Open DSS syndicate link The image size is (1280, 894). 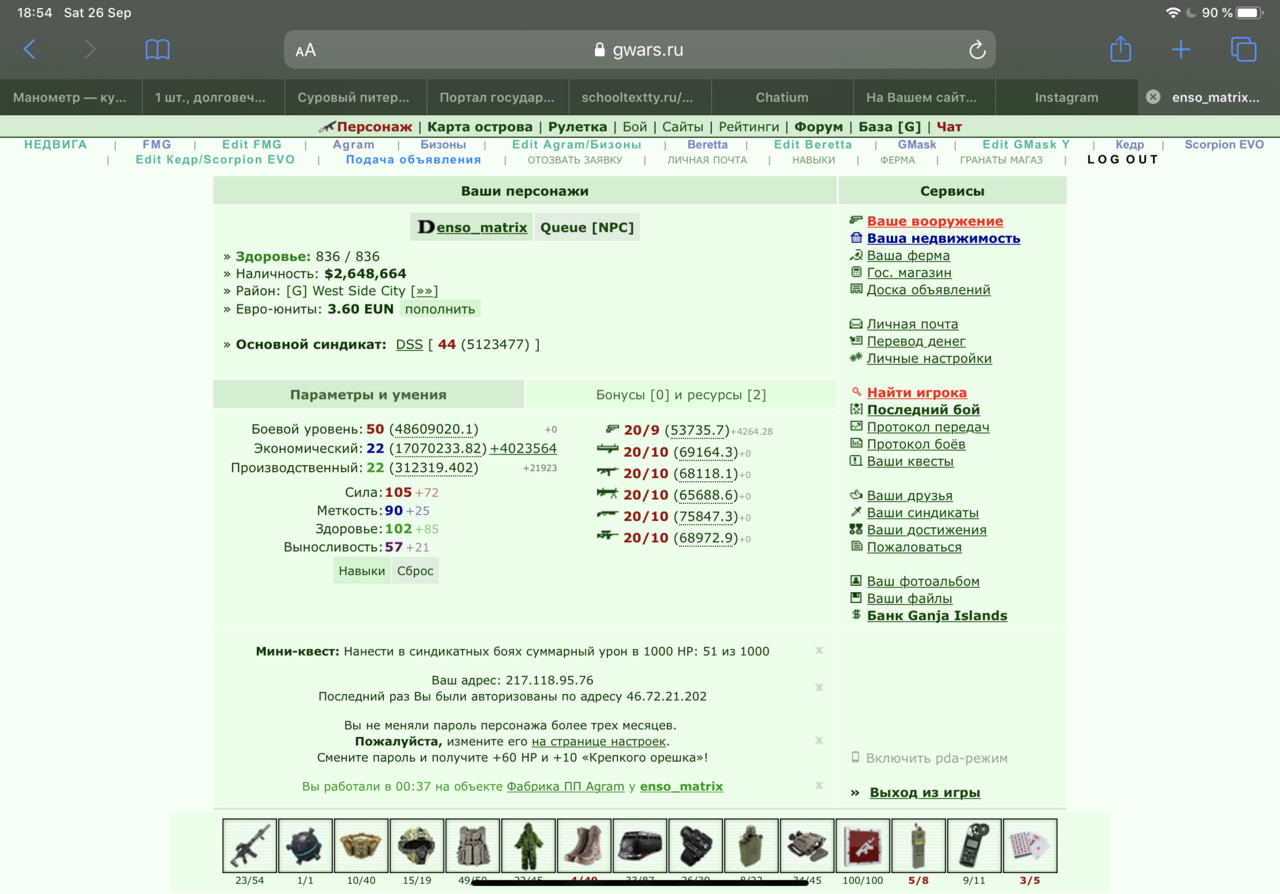coord(409,344)
